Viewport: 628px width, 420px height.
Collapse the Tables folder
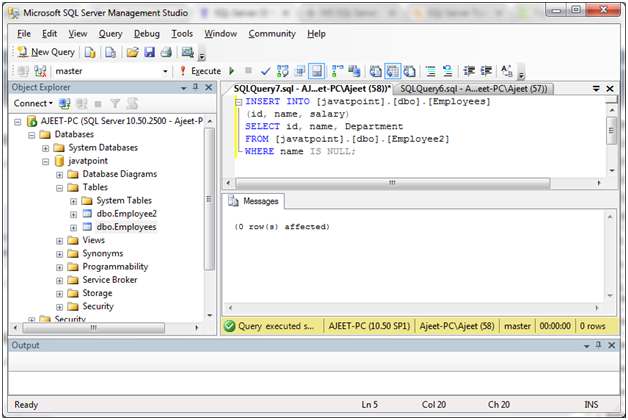pyautogui.click(x=59, y=188)
